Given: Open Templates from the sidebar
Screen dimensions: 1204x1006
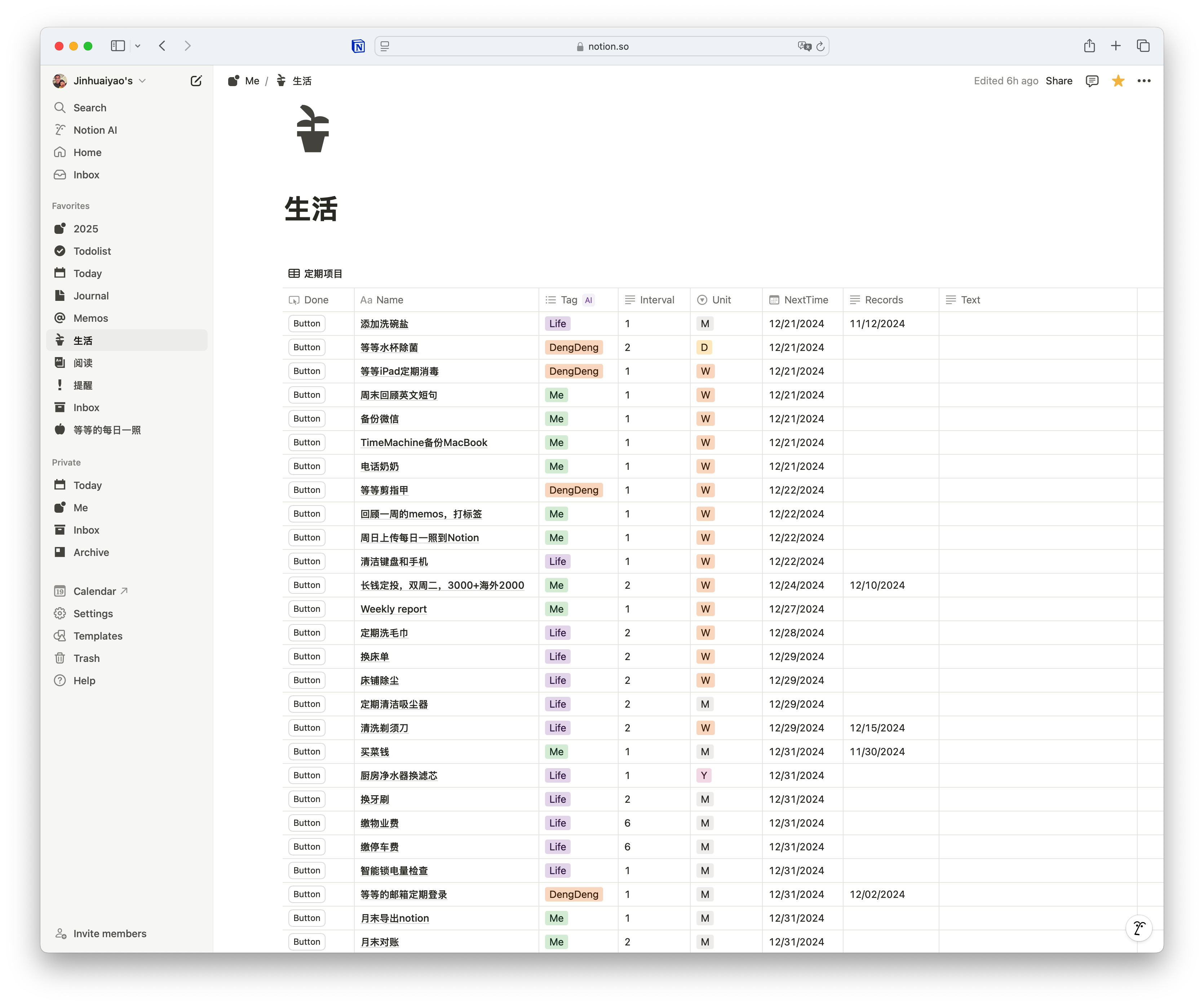Looking at the screenshot, I should tap(126, 636).
